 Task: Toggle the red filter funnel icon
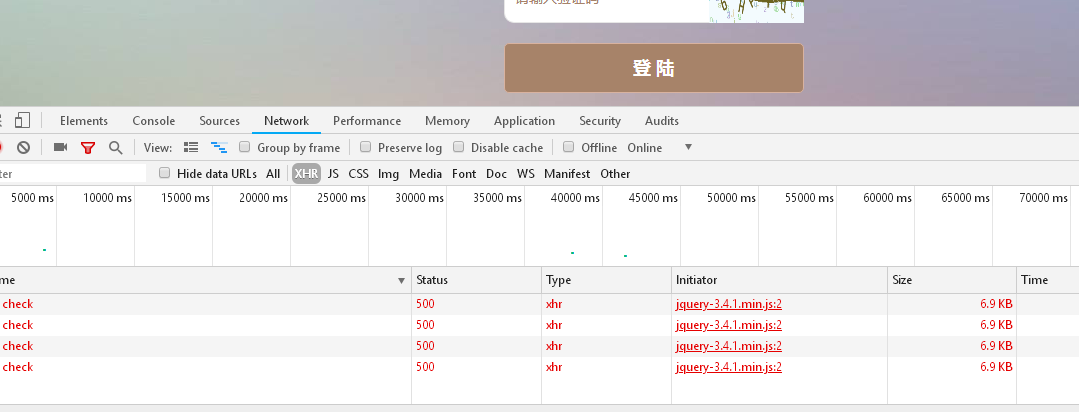click(x=87, y=147)
